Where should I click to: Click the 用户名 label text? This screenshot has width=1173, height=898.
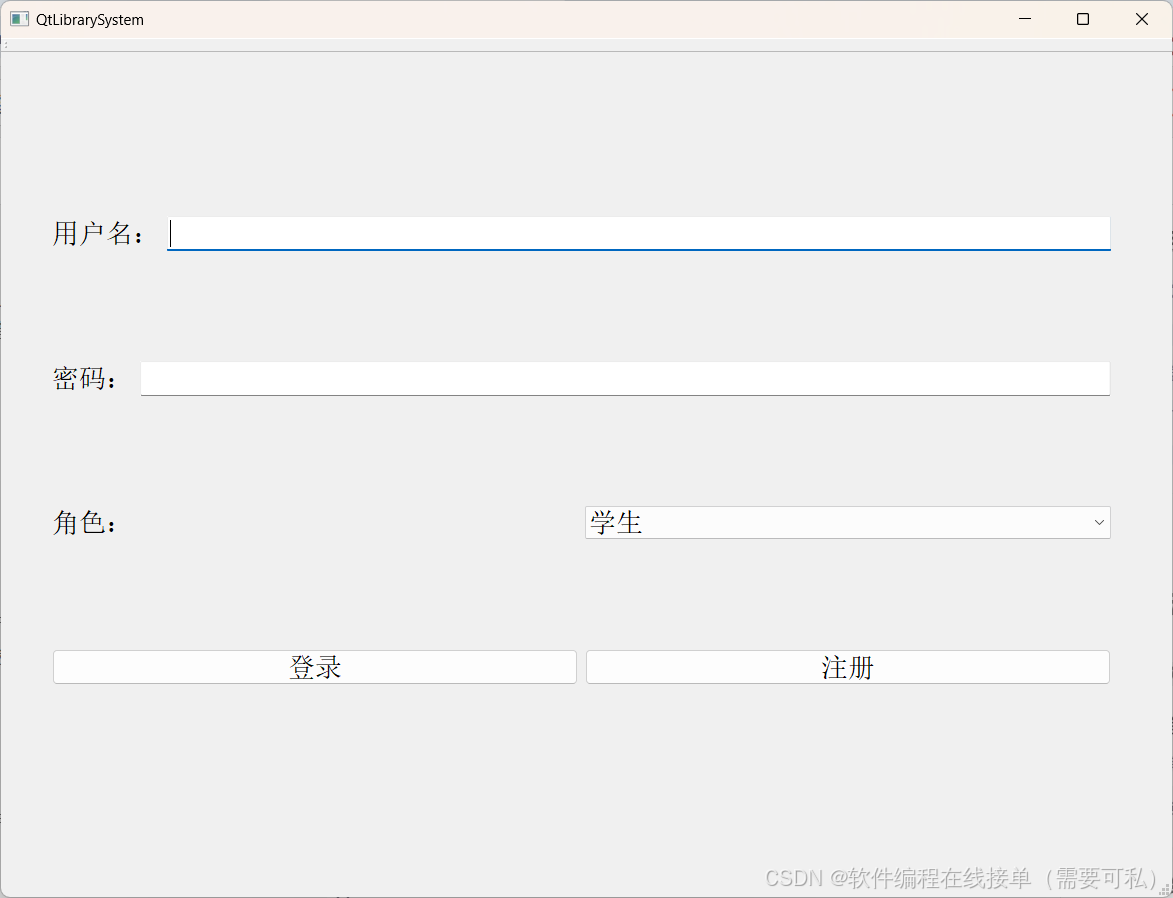coord(96,233)
